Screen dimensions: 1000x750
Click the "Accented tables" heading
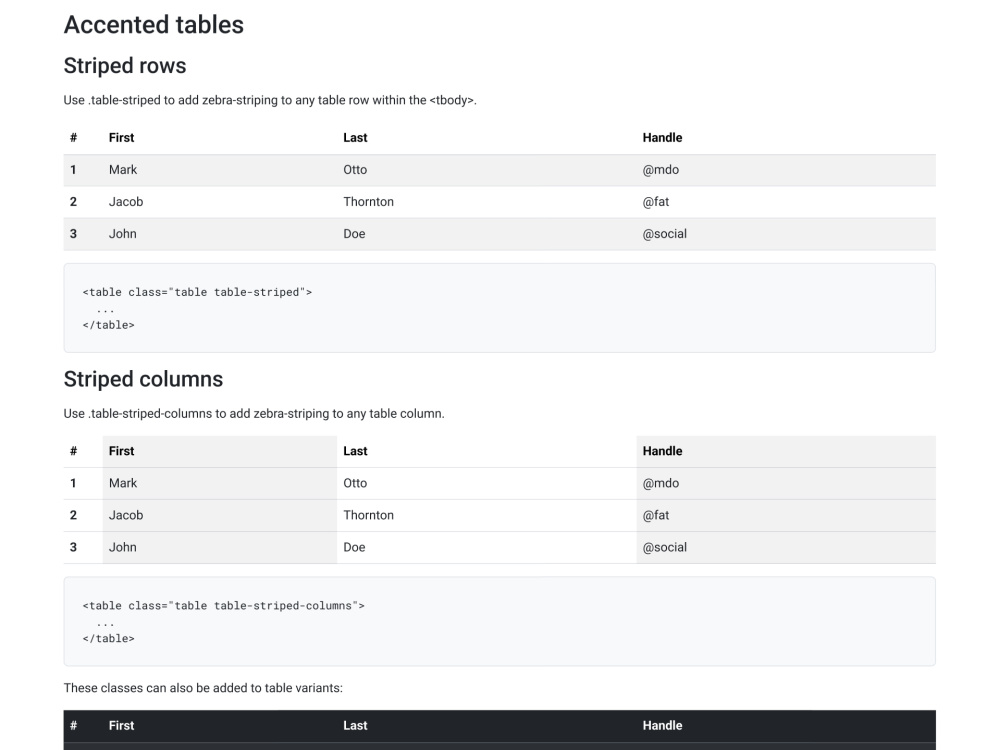[154, 25]
